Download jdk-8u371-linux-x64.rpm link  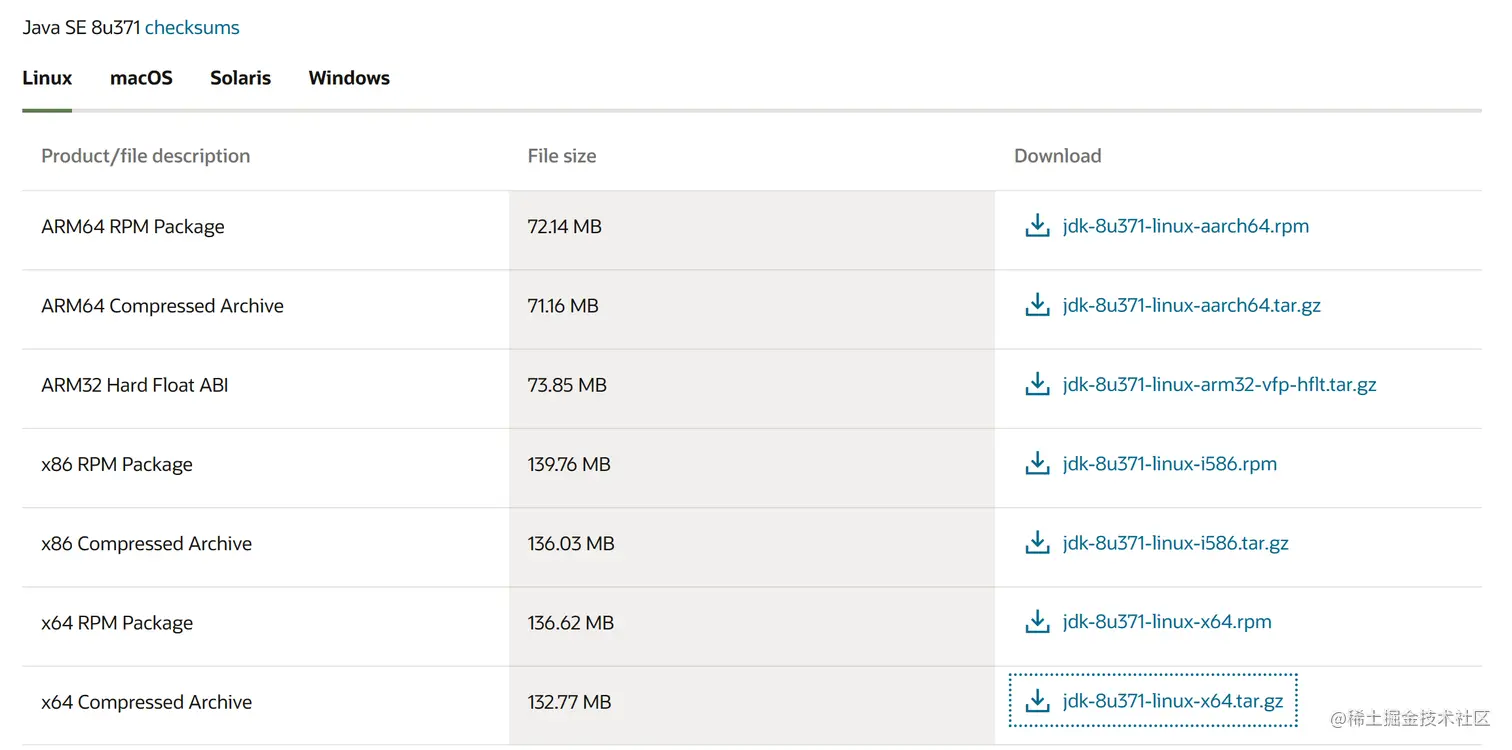(x=1167, y=622)
